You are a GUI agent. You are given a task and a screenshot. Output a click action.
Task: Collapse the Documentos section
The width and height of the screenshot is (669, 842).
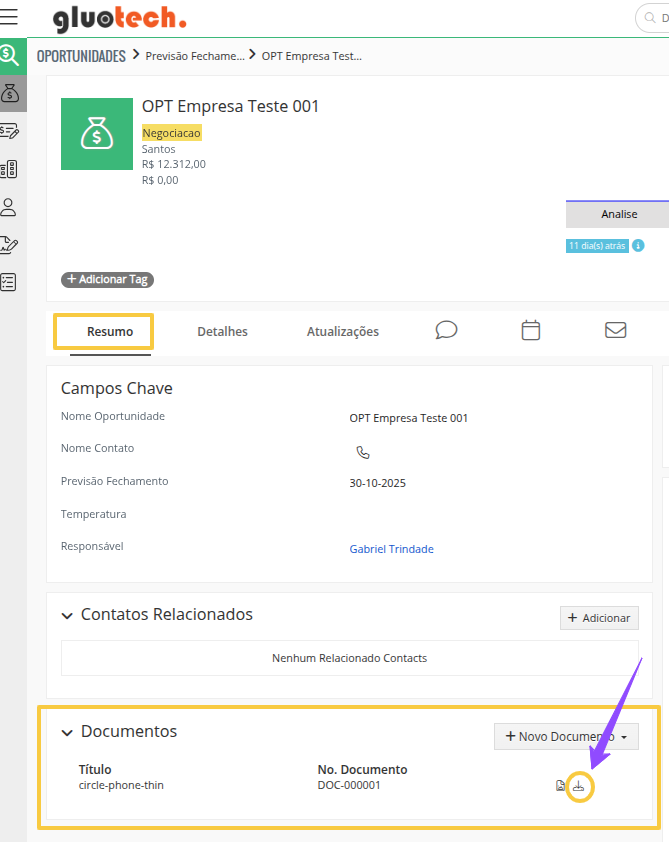68,733
